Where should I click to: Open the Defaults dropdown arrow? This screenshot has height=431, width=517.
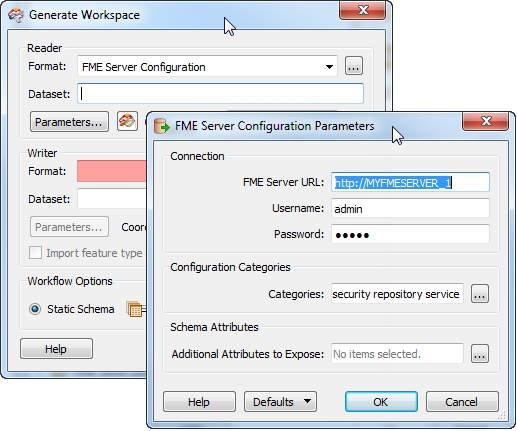point(307,401)
